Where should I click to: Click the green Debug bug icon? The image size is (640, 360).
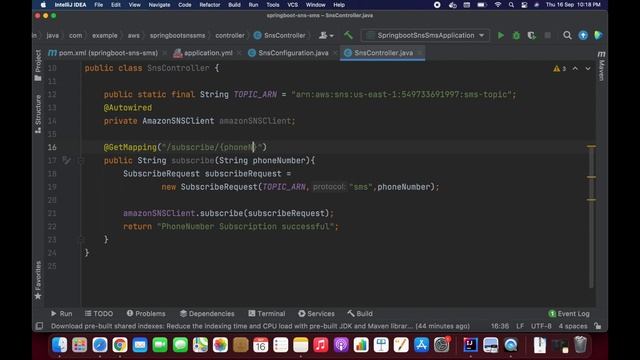[x=516, y=36]
